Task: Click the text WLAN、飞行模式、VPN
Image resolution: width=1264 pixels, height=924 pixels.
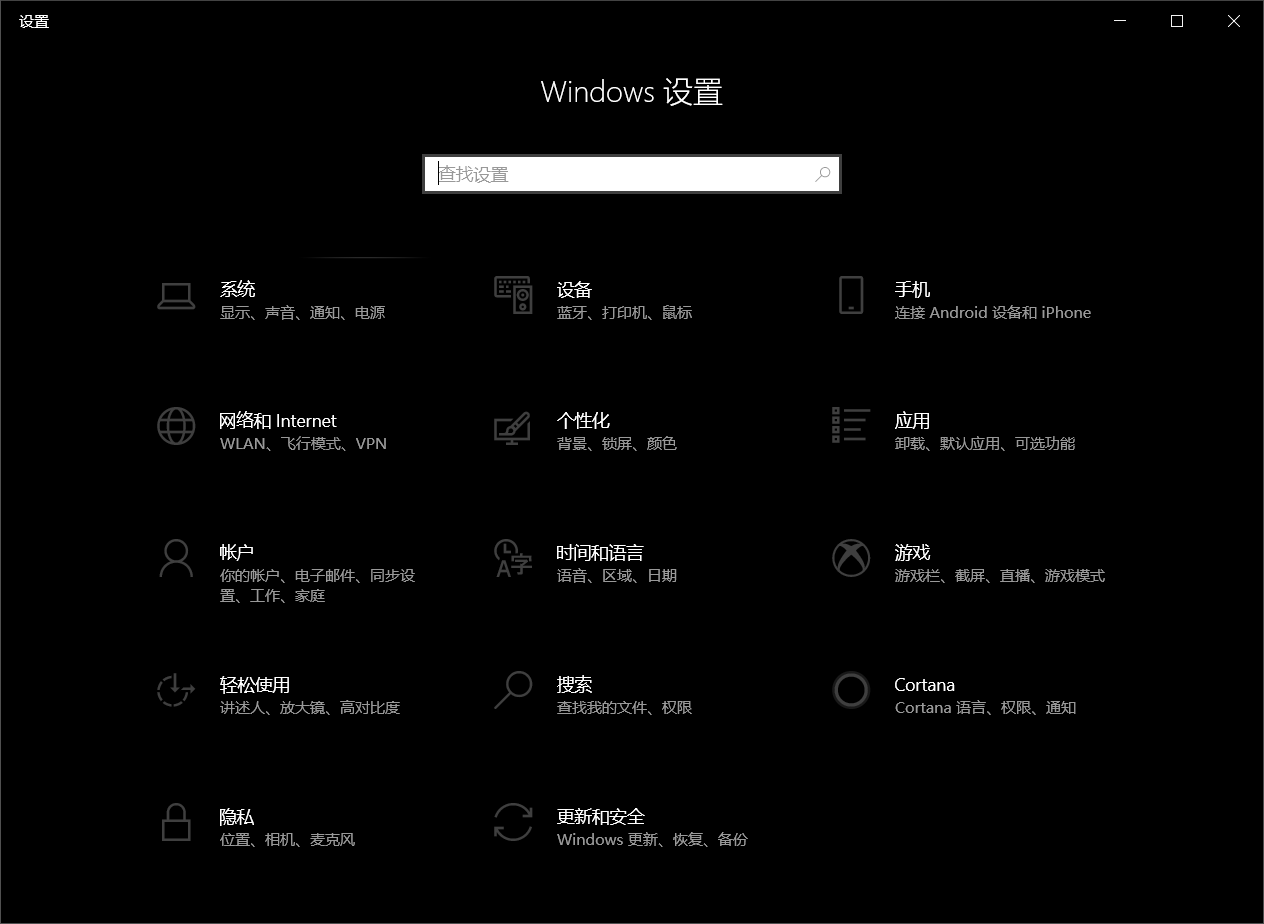Action: pyautogui.click(x=303, y=444)
